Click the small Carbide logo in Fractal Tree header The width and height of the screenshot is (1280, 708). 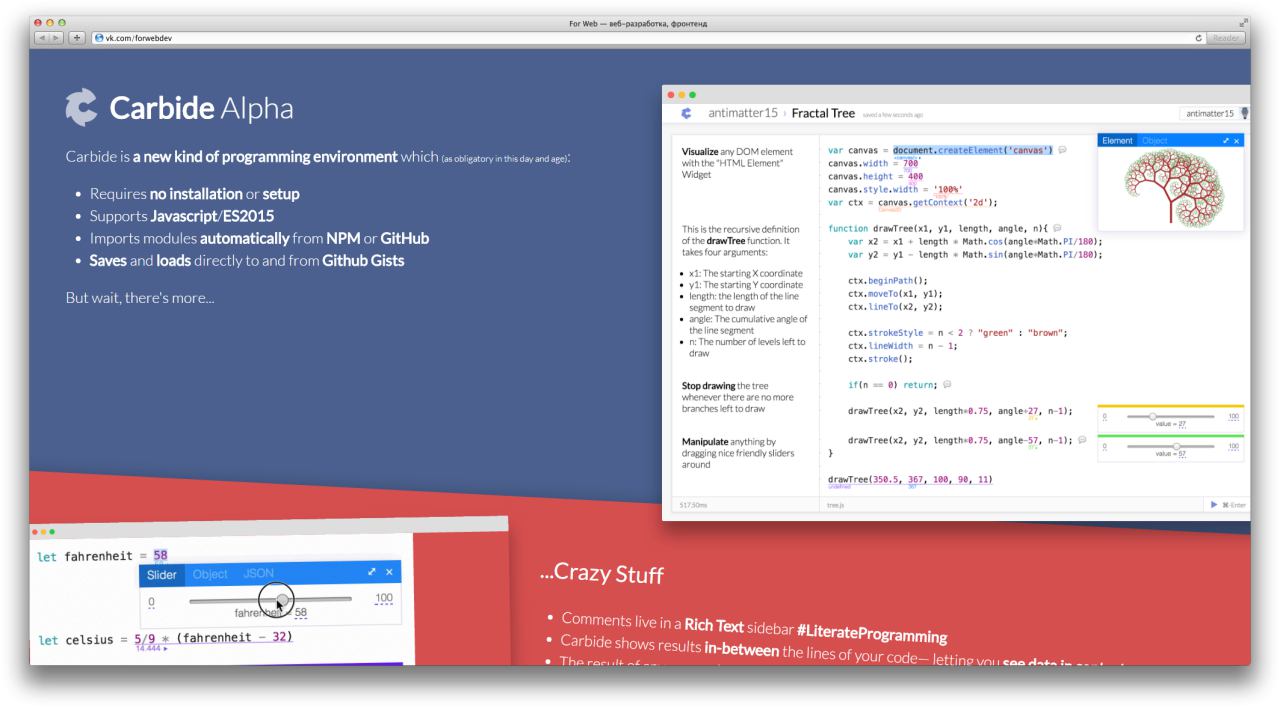tap(687, 113)
